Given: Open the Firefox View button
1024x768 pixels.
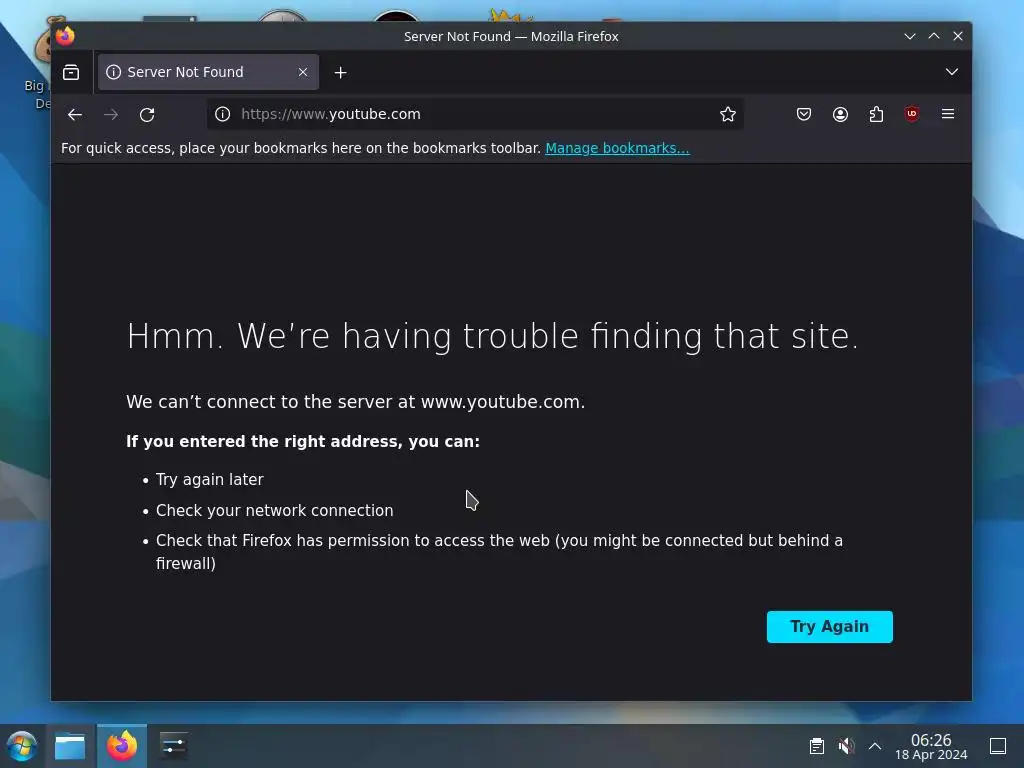Looking at the screenshot, I should click(71, 72).
